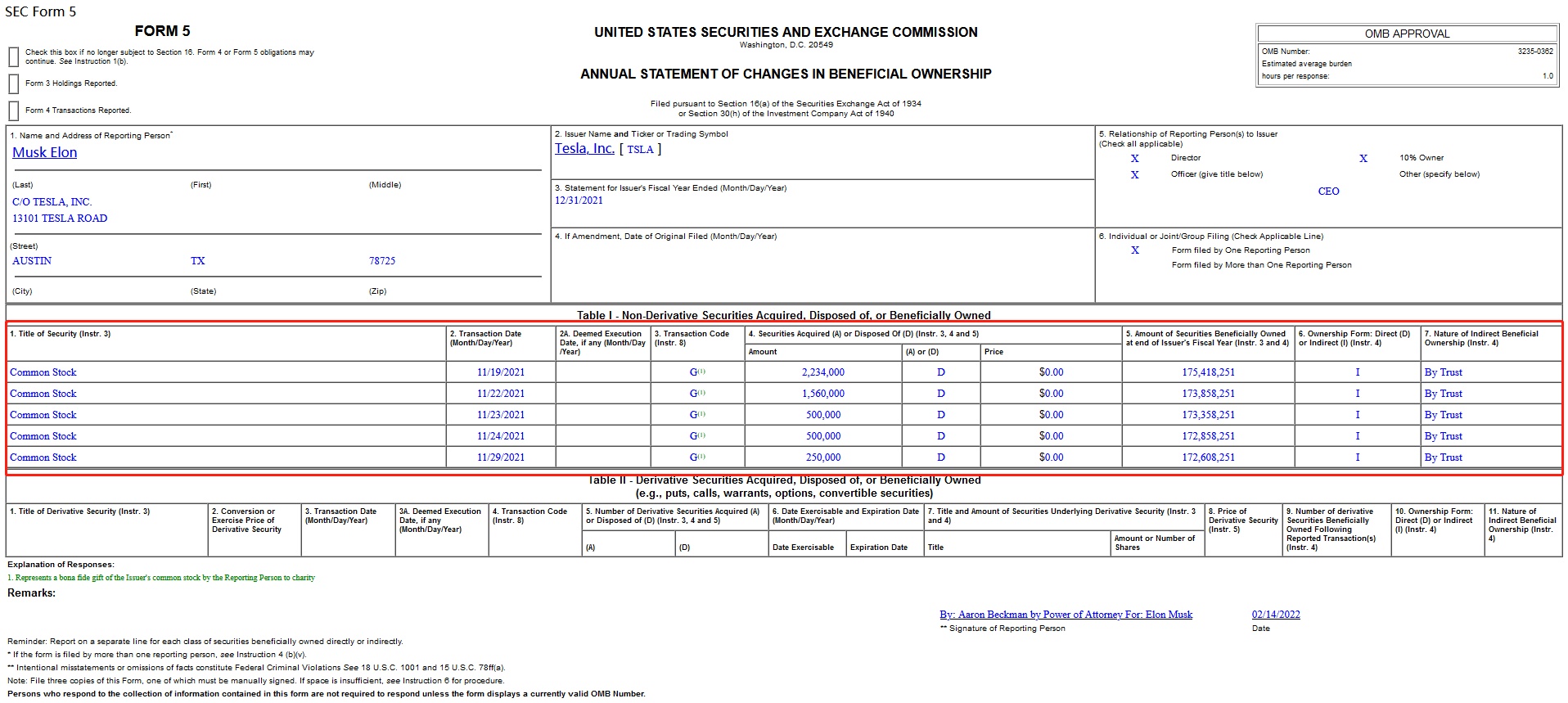Click the fiscal year ended date 12/31/2021
1568x703 pixels.
(x=579, y=201)
